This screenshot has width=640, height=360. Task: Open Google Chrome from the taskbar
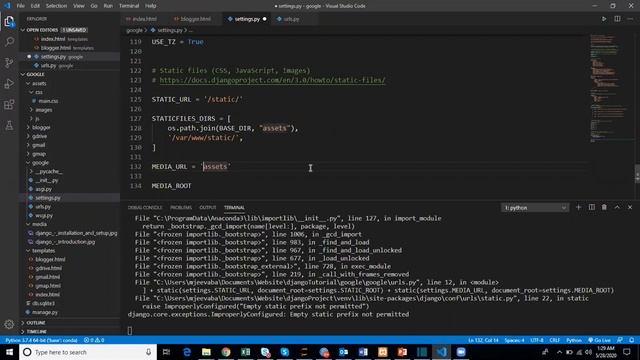coord(226,352)
